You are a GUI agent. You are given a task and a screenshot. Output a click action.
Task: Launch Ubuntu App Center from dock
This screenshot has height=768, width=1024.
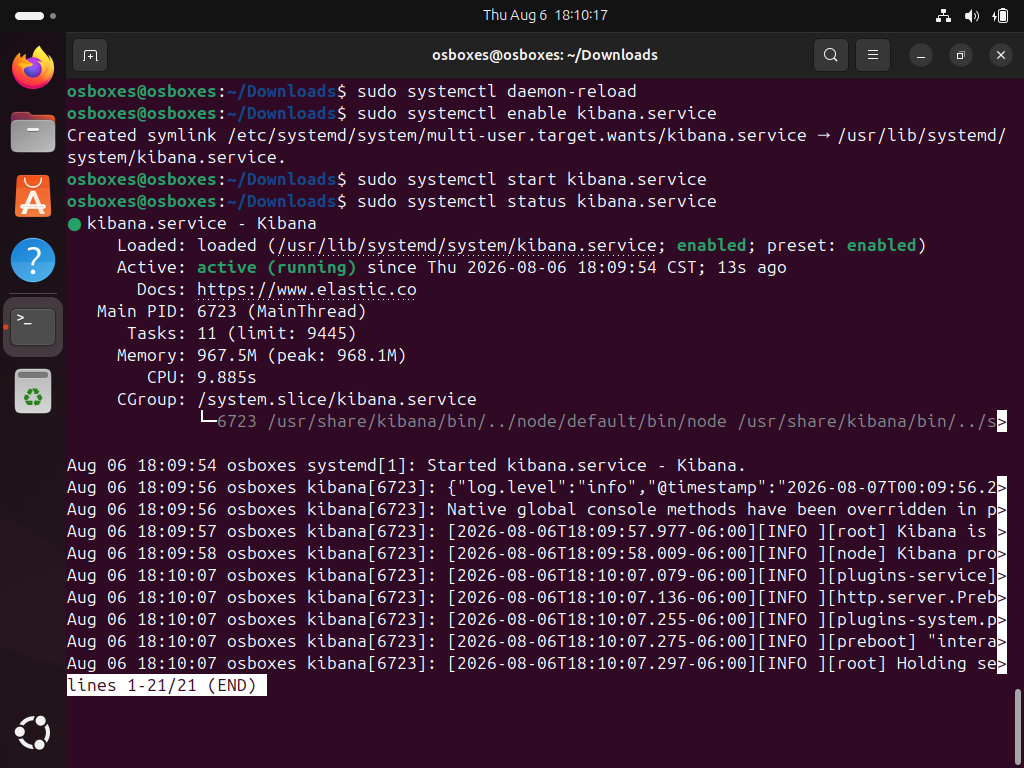point(33,196)
